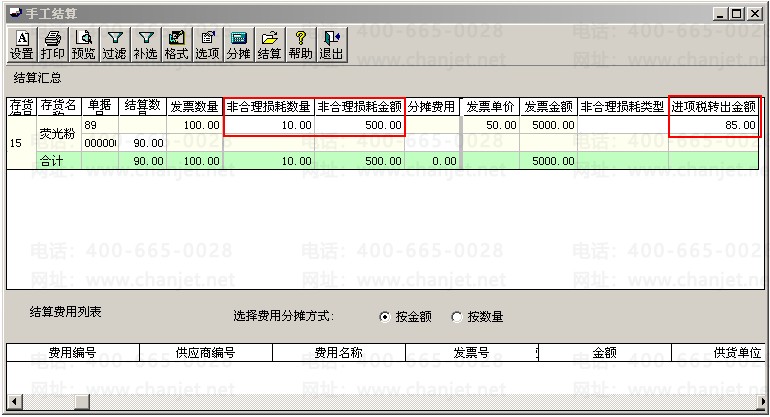Click the document number cell 89
This screenshot has width=770, height=417.
[100, 125]
